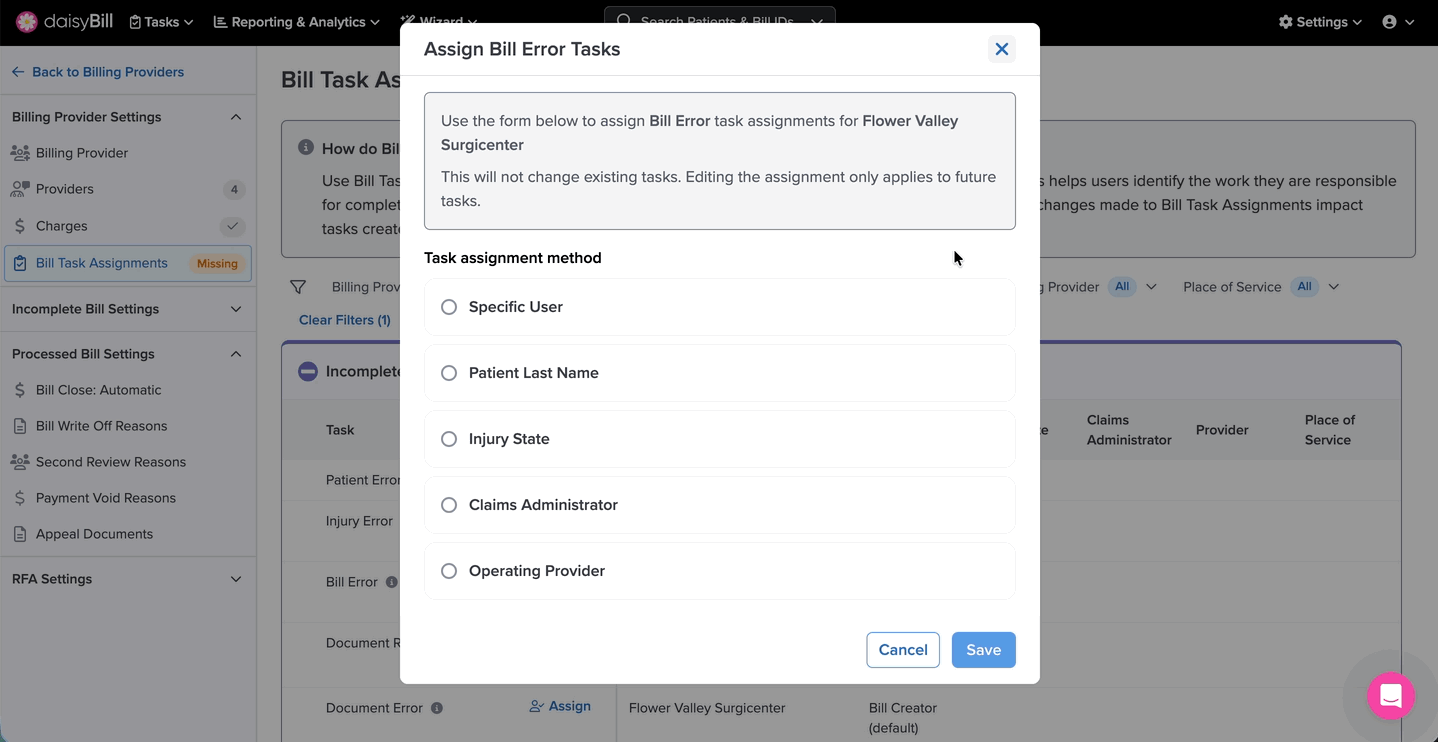Select the Patient Last Name radio button

point(449,373)
